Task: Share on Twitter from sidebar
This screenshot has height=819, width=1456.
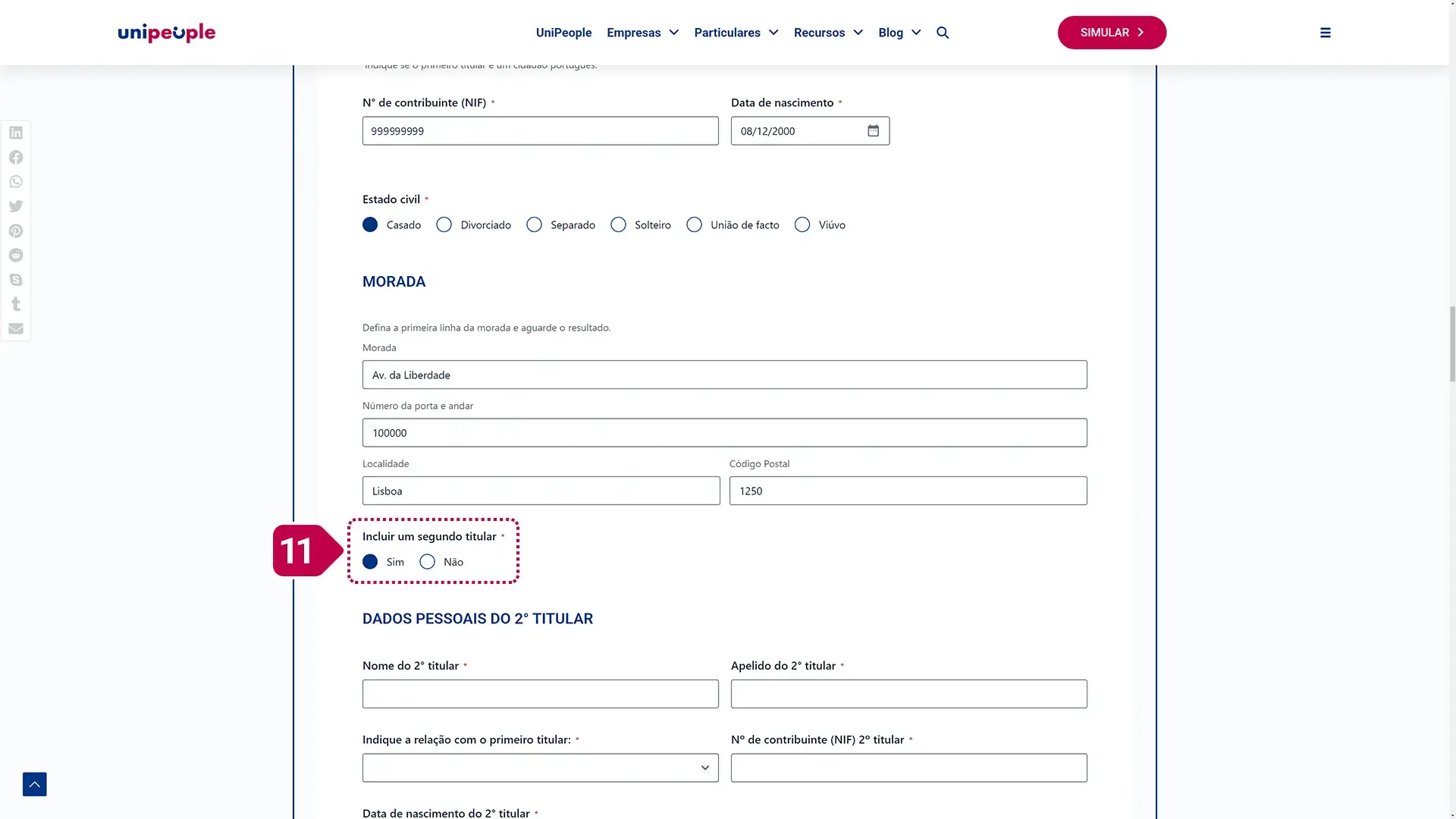Action: click(x=16, y=206)
